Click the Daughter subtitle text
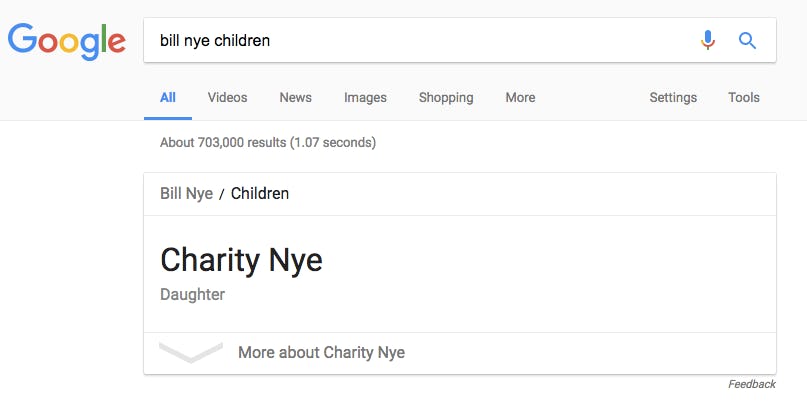 click(x=192, y=295)
